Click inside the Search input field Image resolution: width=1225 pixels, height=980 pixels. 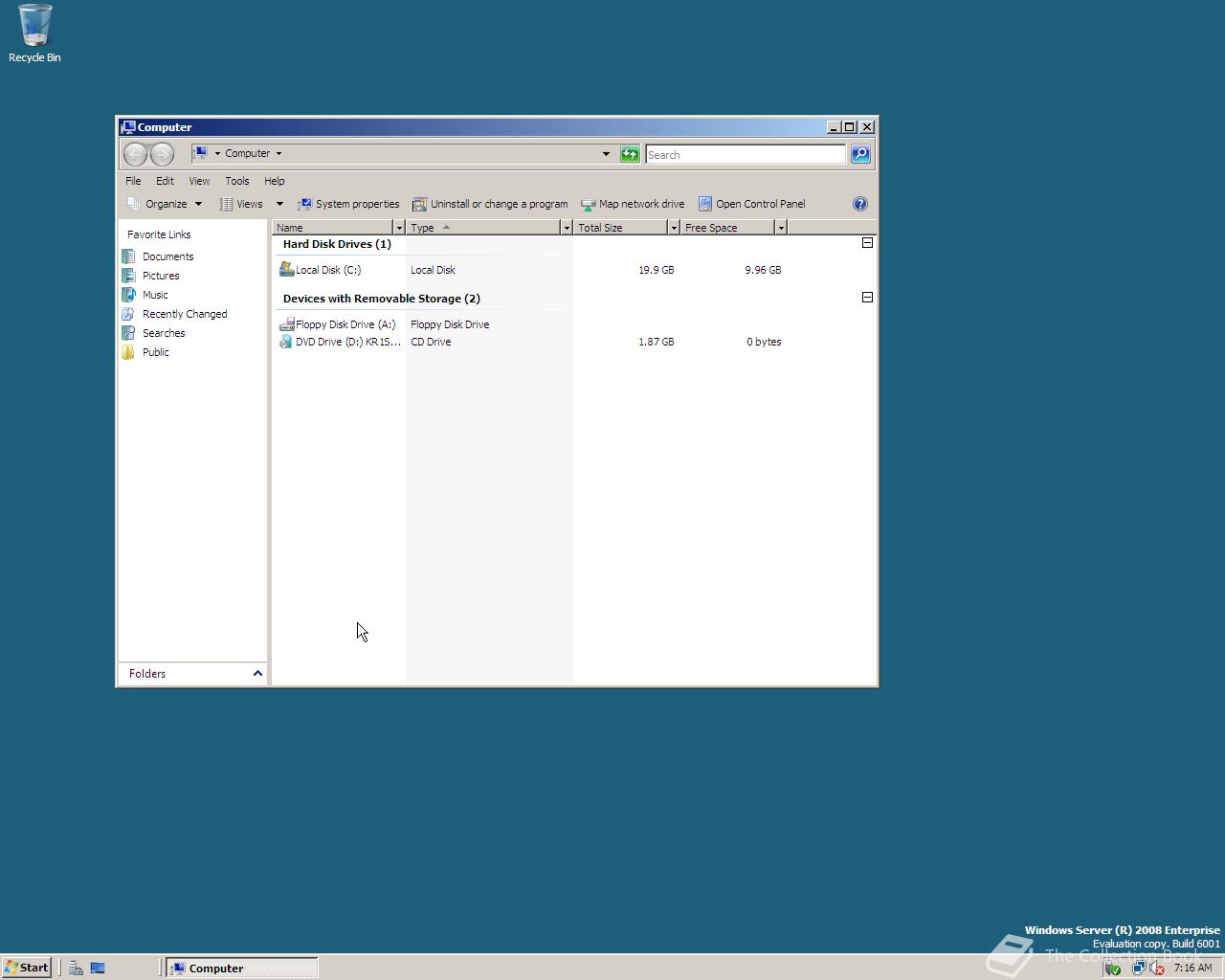coord(746,154)
